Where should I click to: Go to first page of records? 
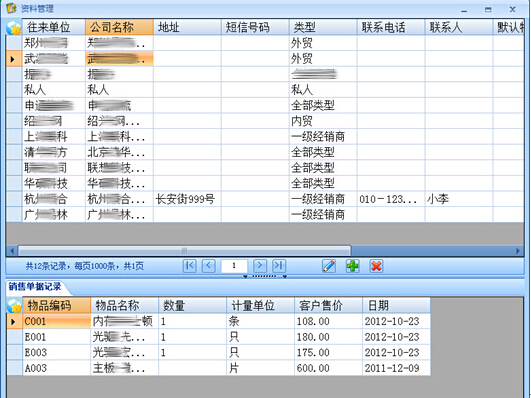pos(190,266)
